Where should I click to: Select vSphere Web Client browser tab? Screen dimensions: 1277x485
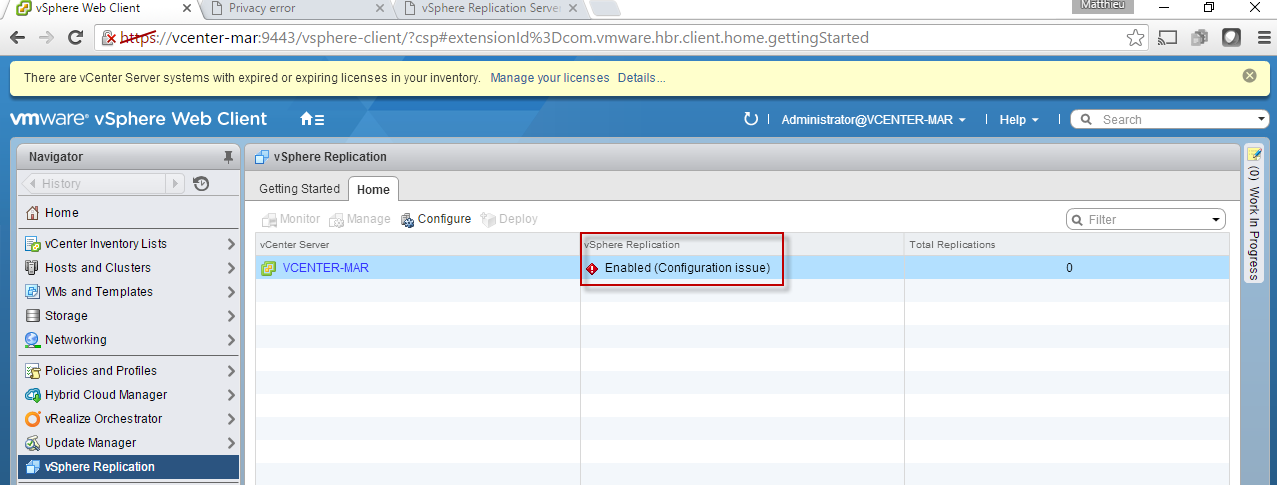coord(101,9)
